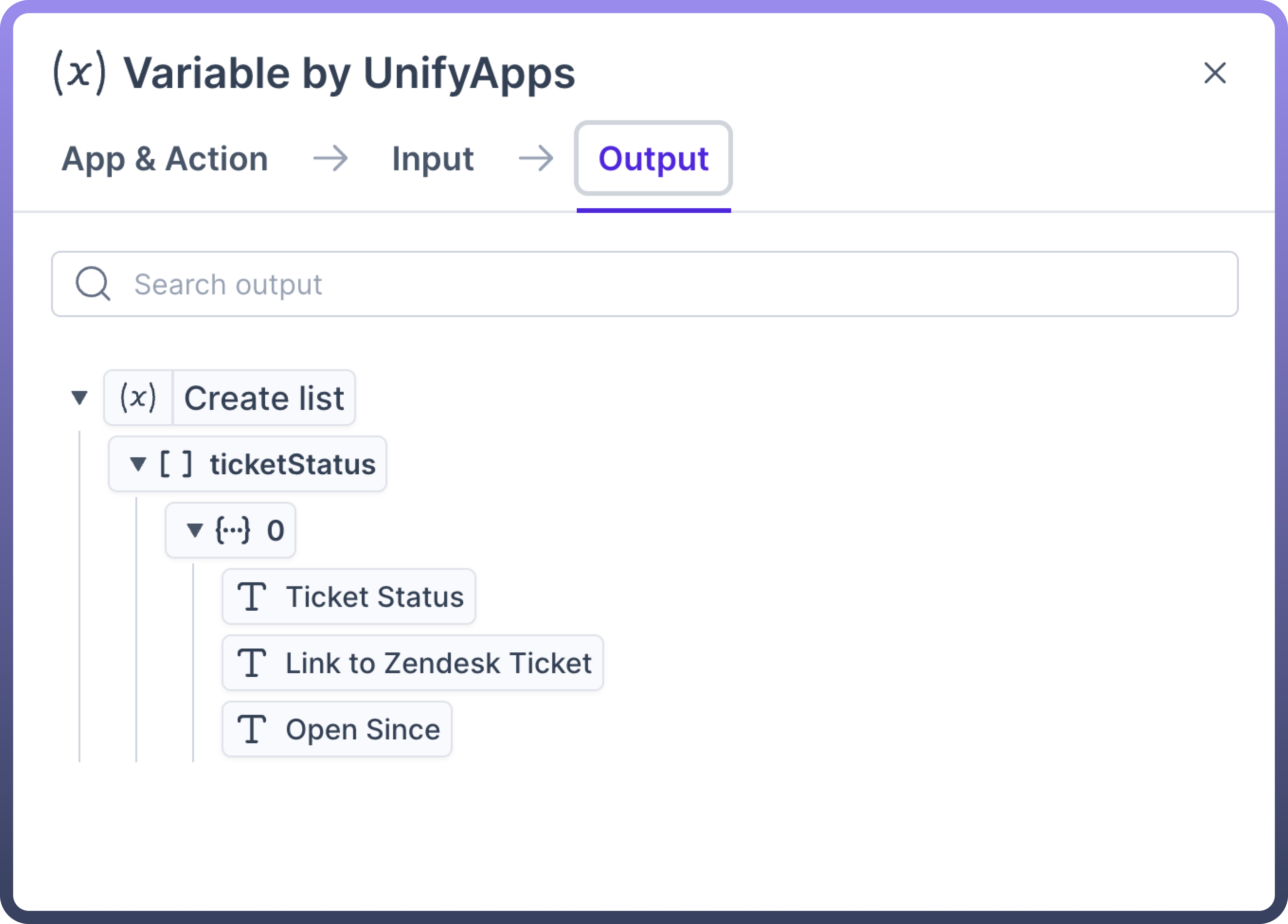Collapse the item 0 object node

point(194,530)
